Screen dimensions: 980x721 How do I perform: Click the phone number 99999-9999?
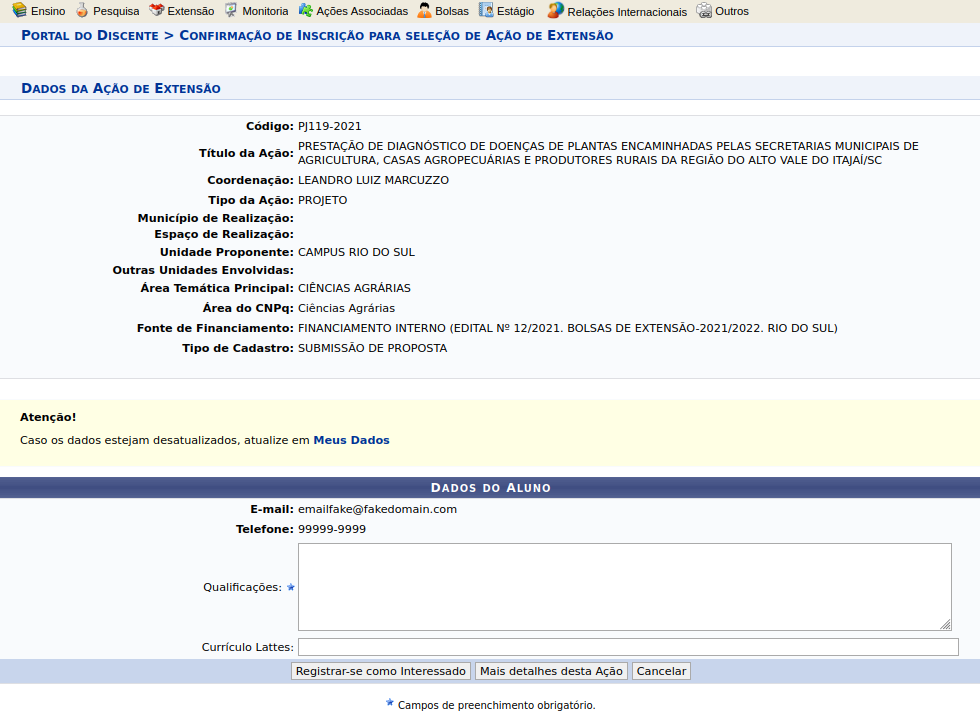pos(332,529)
